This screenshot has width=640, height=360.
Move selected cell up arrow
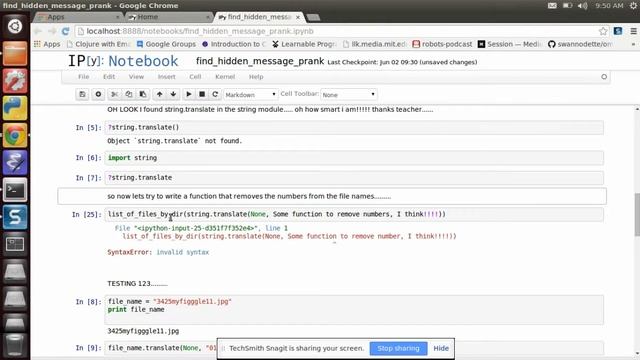160,94
